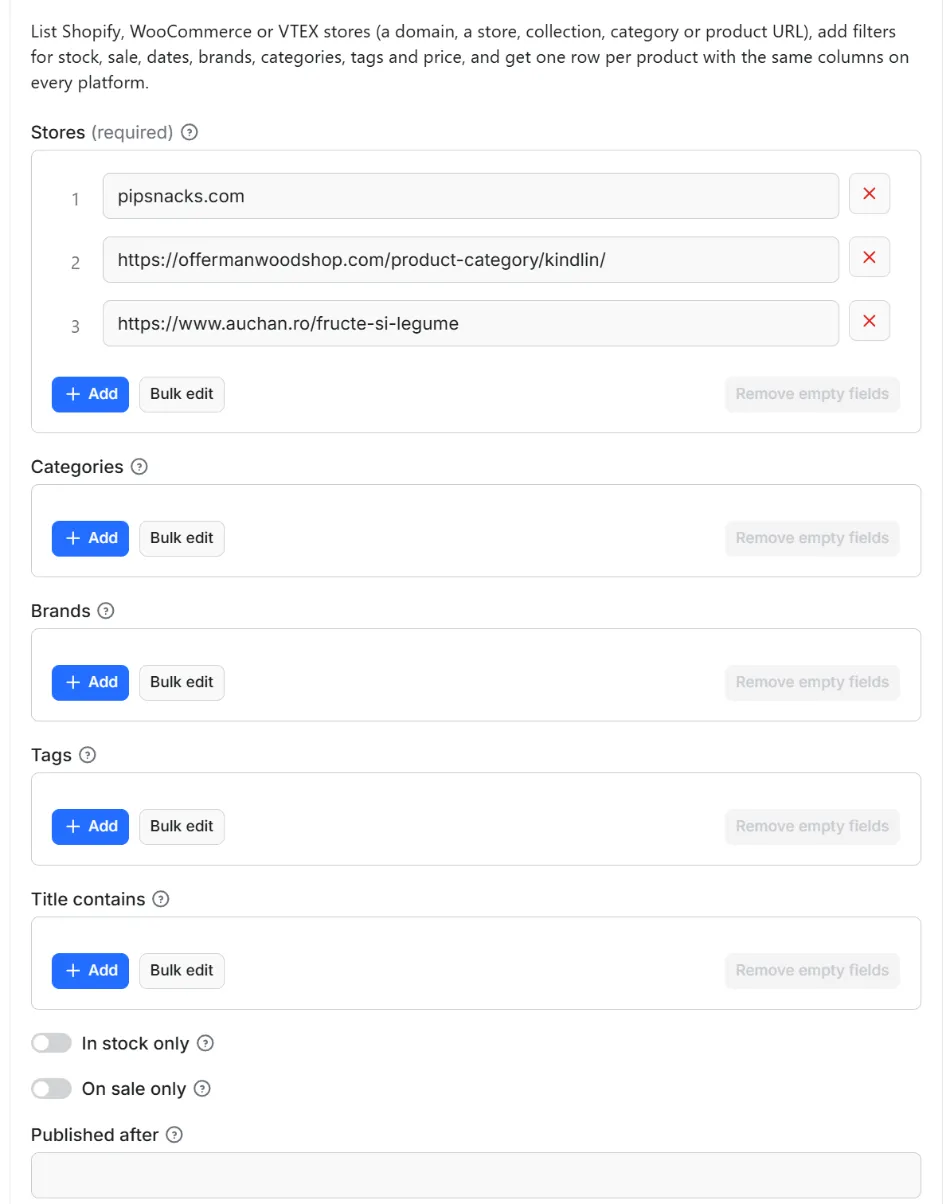Screen dimensions: 952x1204
Task: Add a new Title contains entry
Action: point(90,970)
